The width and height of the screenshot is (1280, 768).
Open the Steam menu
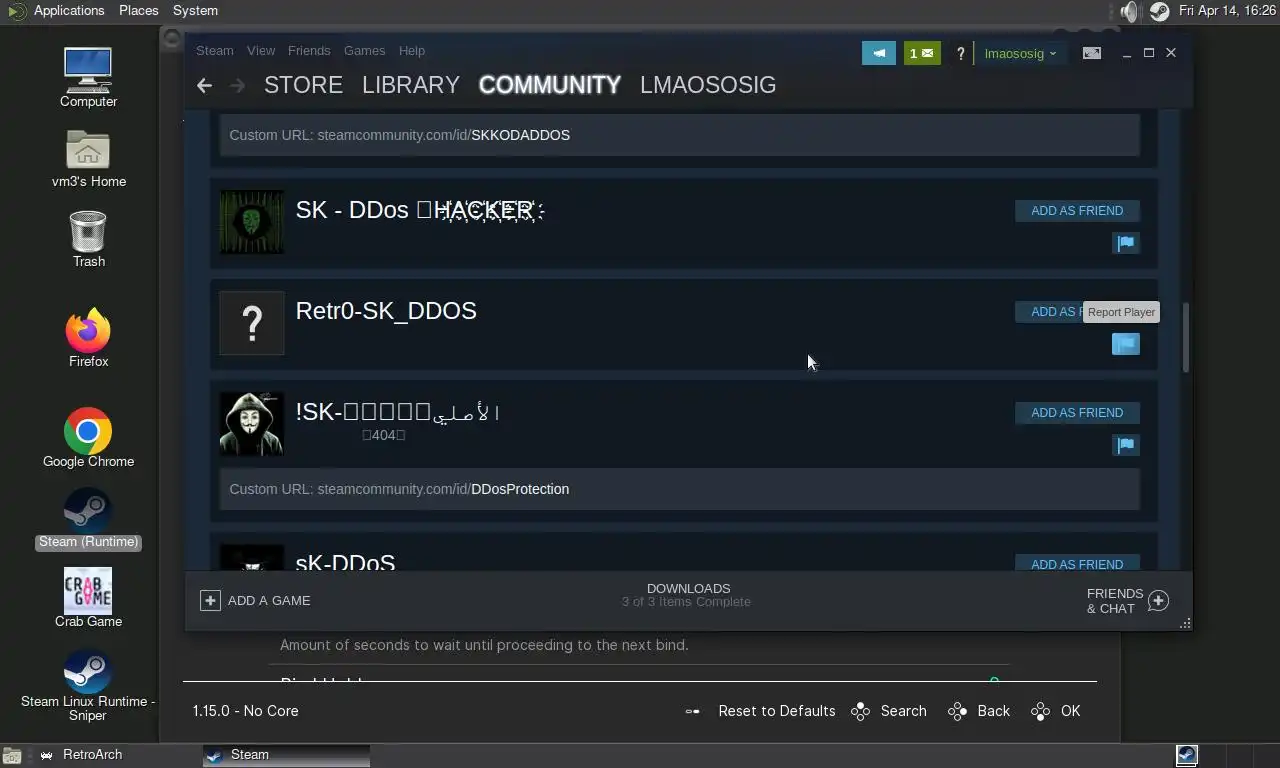215,50
